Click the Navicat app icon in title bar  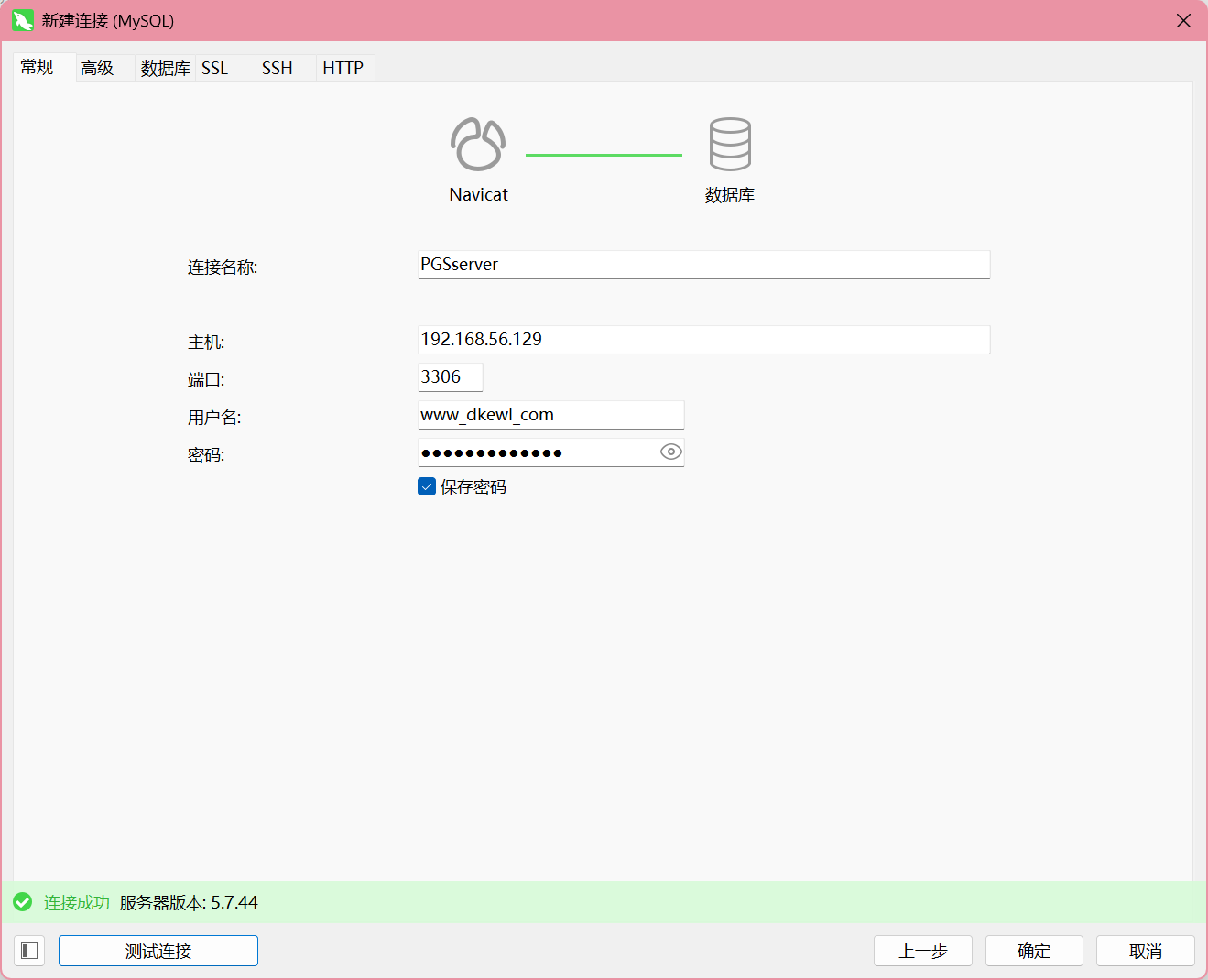pyautogui.click(x=23, y=20)
